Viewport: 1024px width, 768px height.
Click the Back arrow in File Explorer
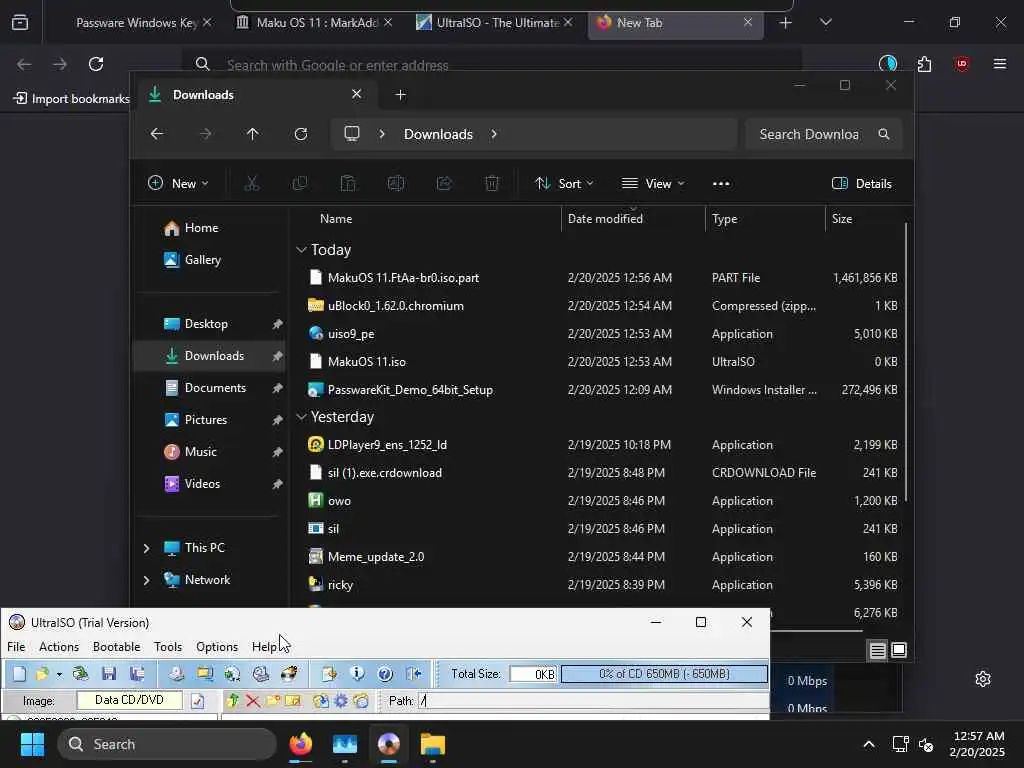point(157,134)
